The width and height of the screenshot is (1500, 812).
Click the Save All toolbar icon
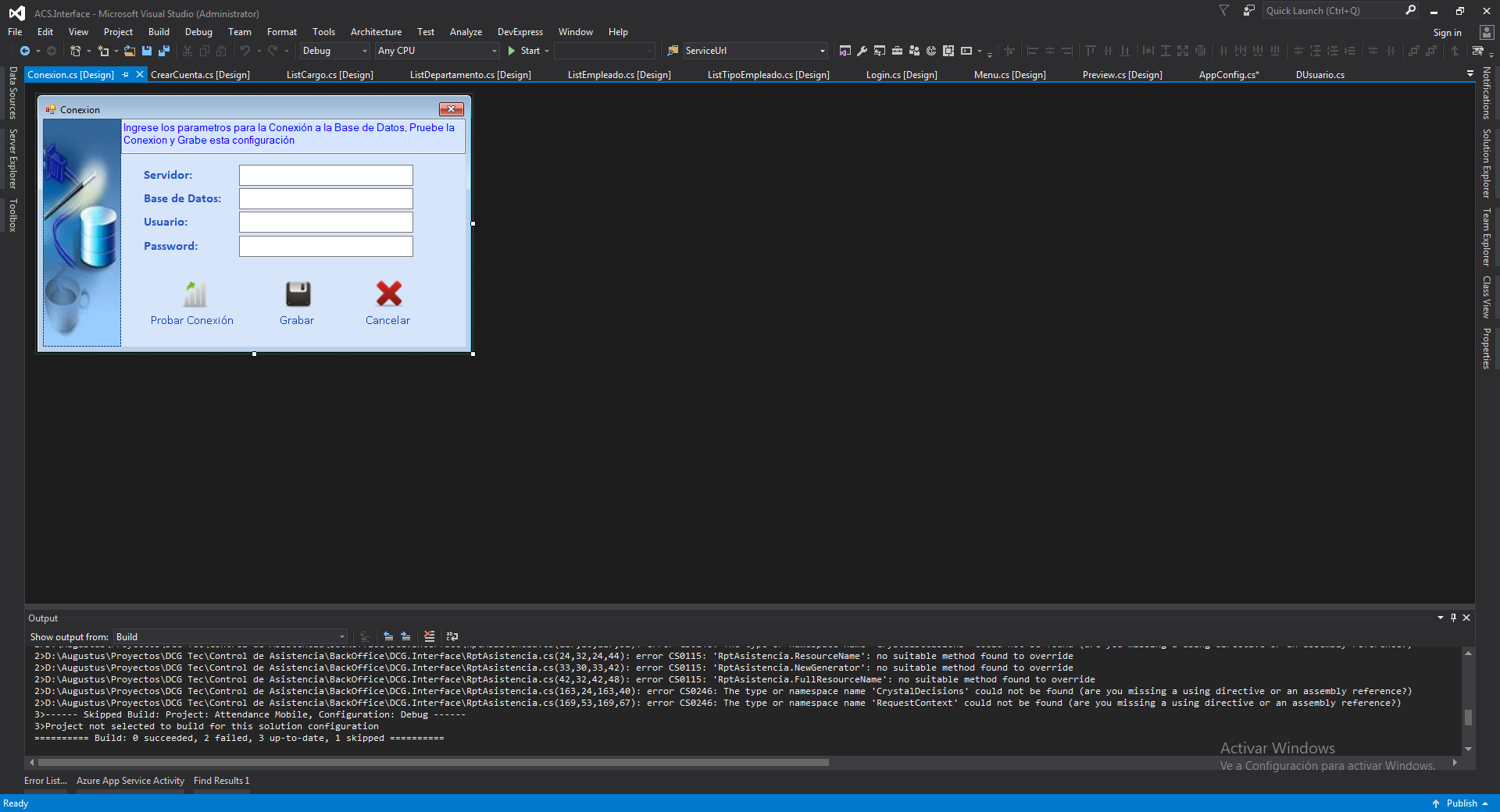click(x=163, y=51)
